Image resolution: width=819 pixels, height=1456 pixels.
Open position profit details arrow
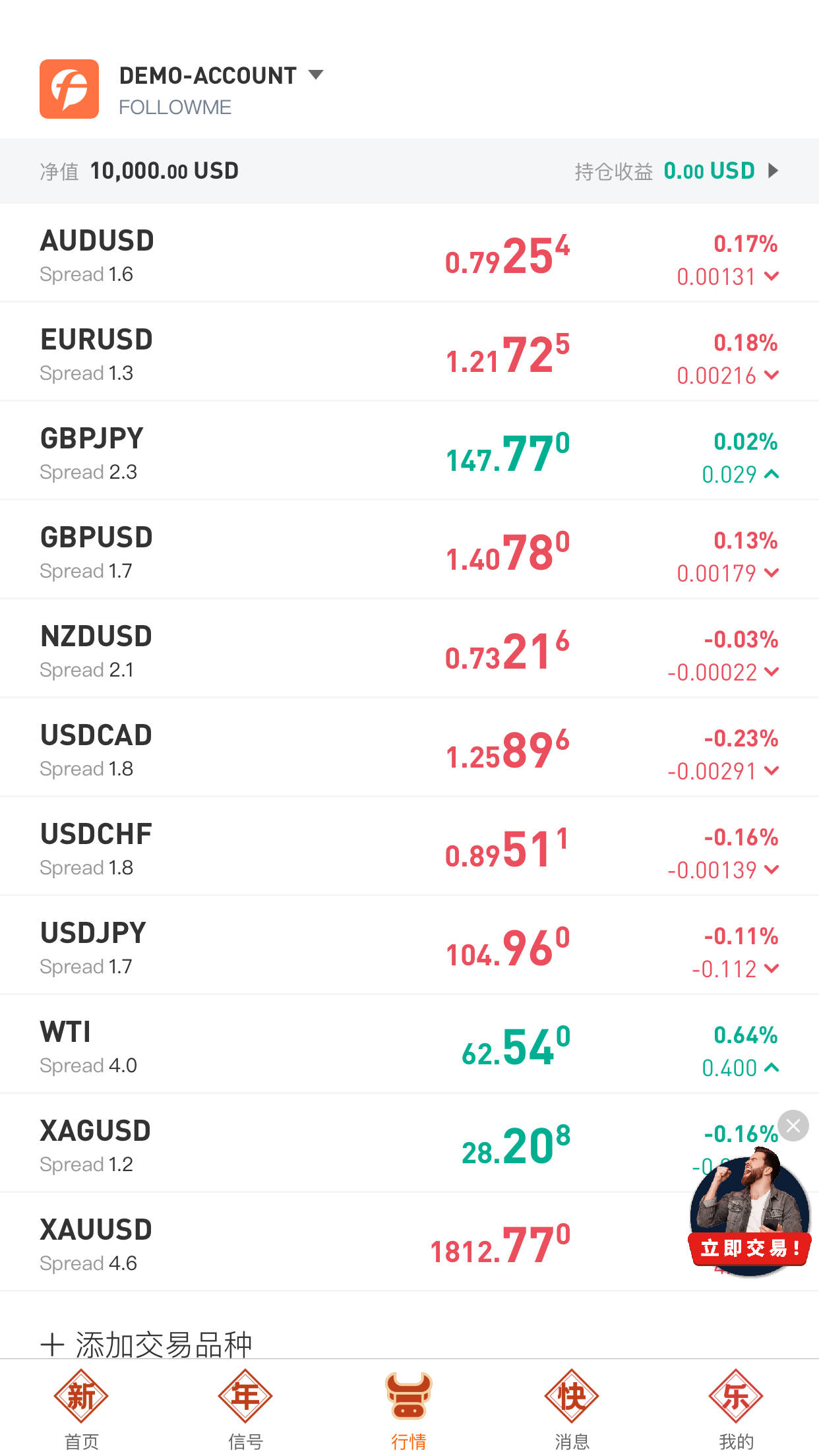point(773,171)
